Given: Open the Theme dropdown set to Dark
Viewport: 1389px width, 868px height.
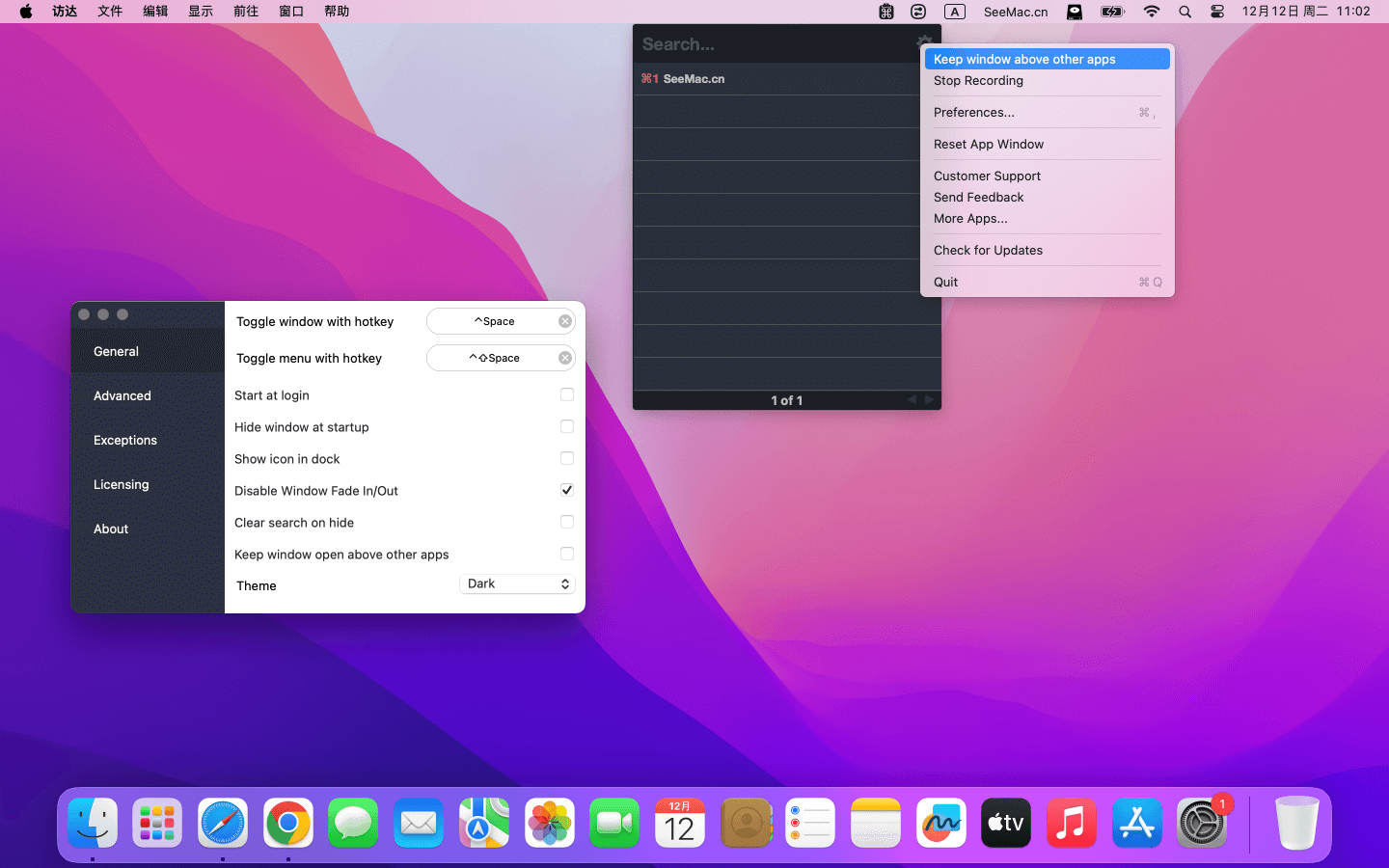Looking at the screenshot, I should click(518, 583).
